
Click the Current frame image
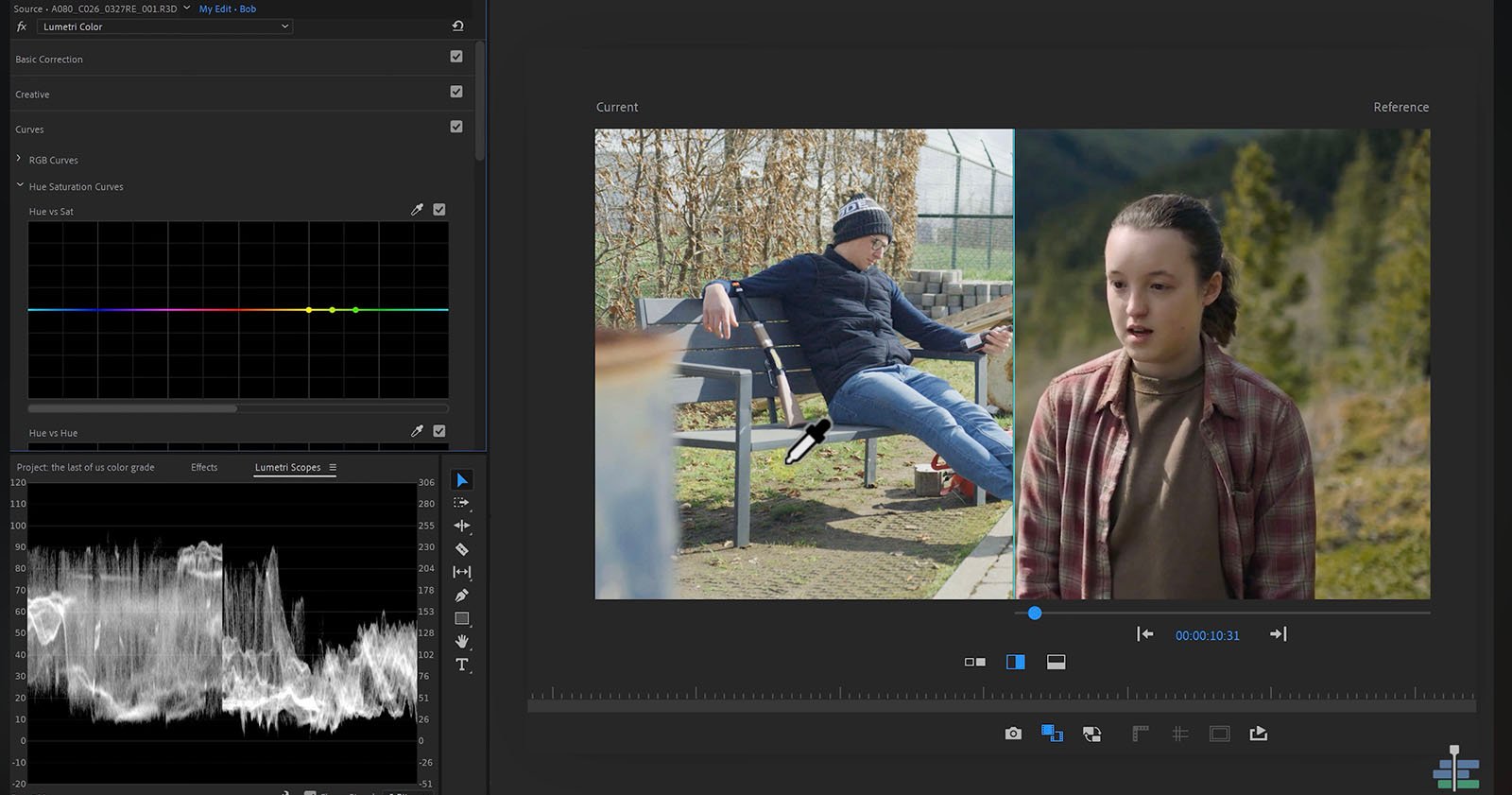pos(804,364)
